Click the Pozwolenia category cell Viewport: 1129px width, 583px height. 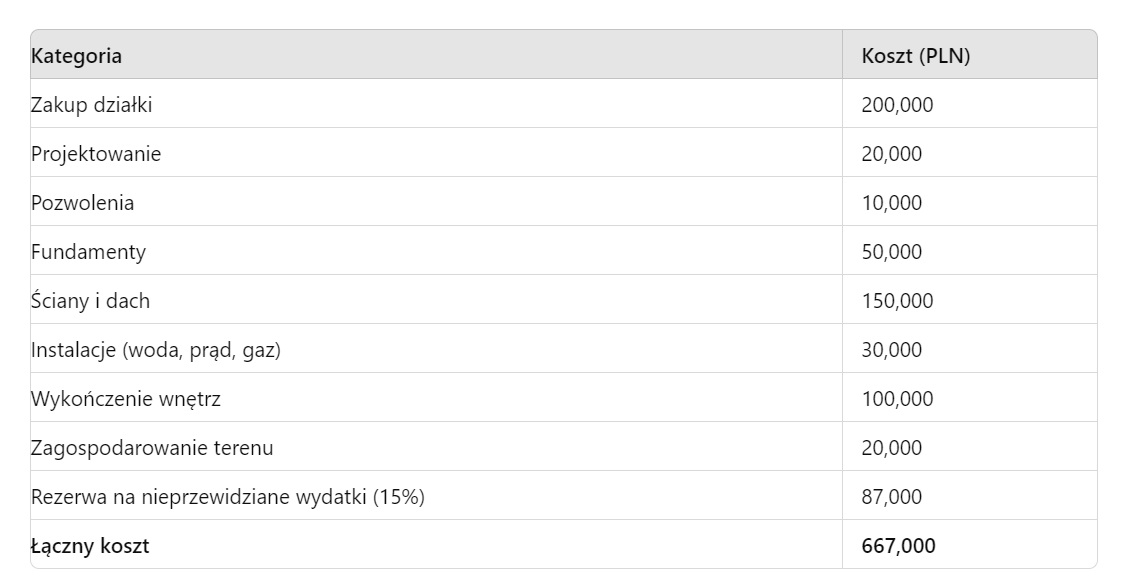click(83, 203)
